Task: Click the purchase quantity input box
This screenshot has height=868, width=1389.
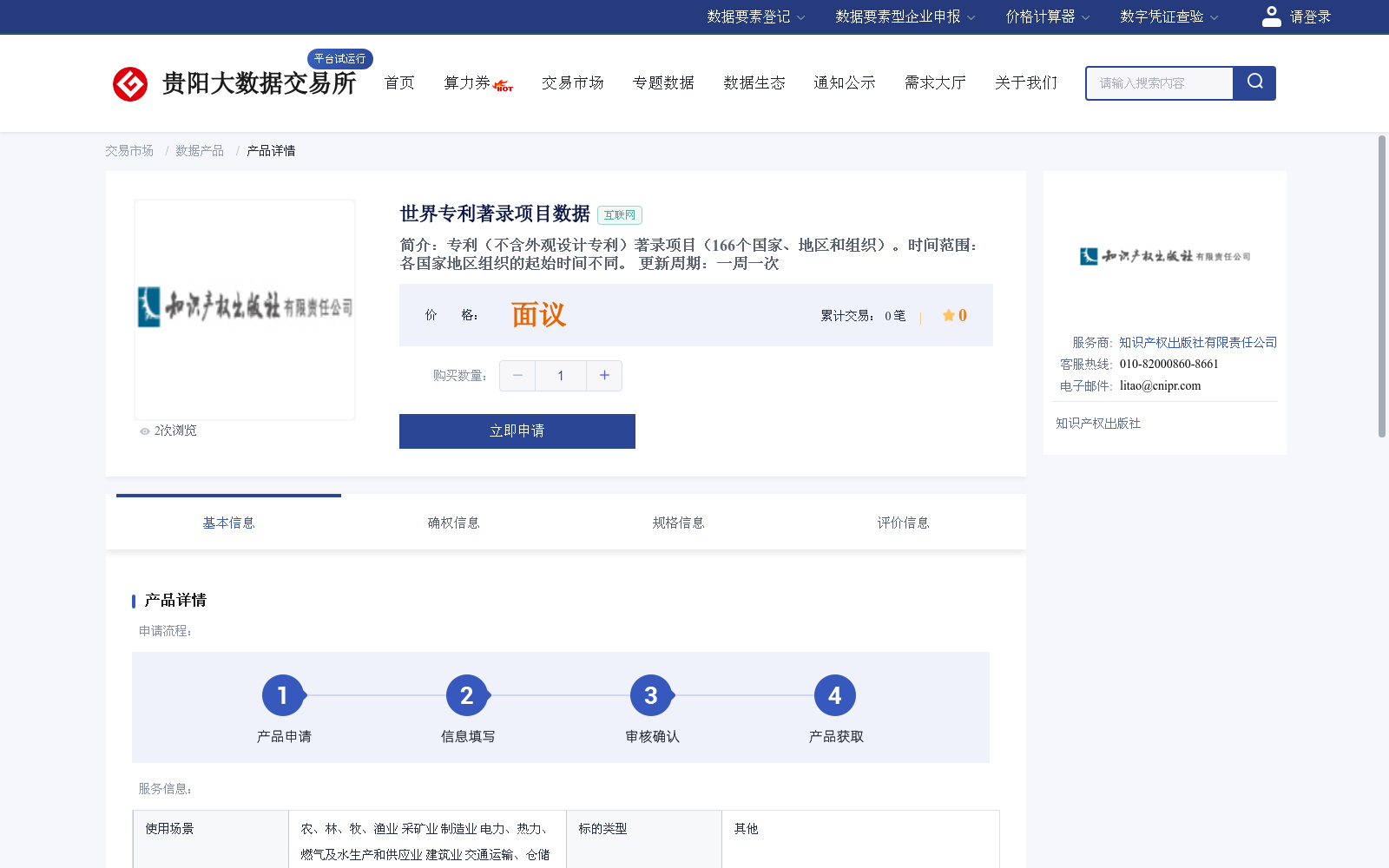Action: click(561, 376)
